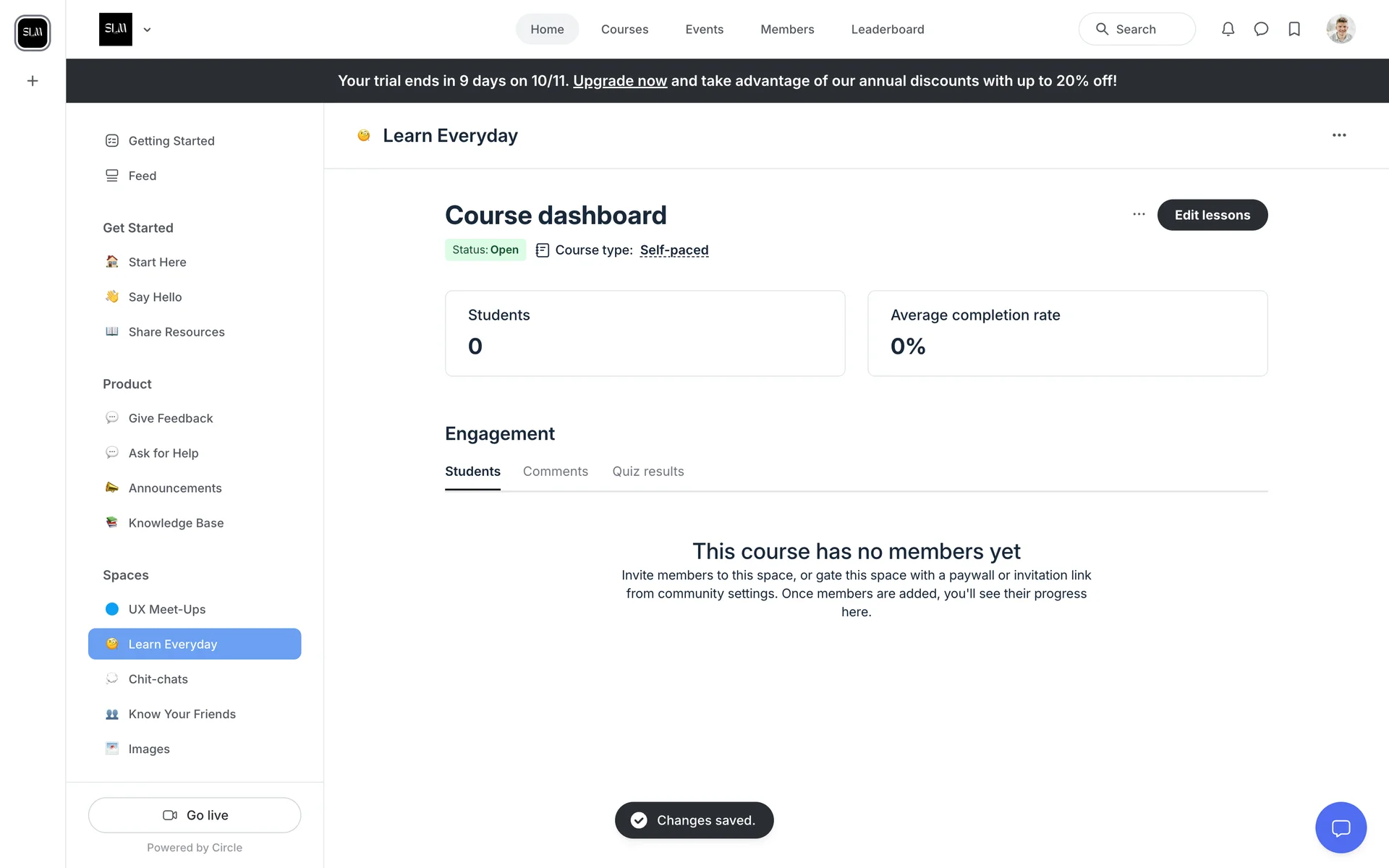This screenshot has width=1389, height=868.
Task: Open the bookmarks icon in header
Action: [1294, 29]
